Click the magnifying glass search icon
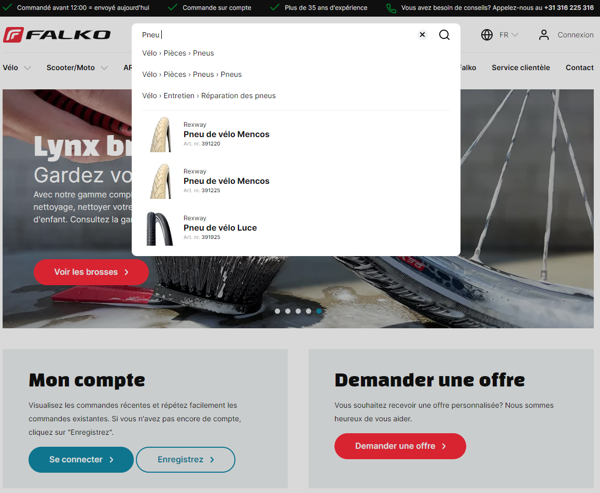Image resolution: width=600 pixels, height=493 pixels. coord(444,35)
